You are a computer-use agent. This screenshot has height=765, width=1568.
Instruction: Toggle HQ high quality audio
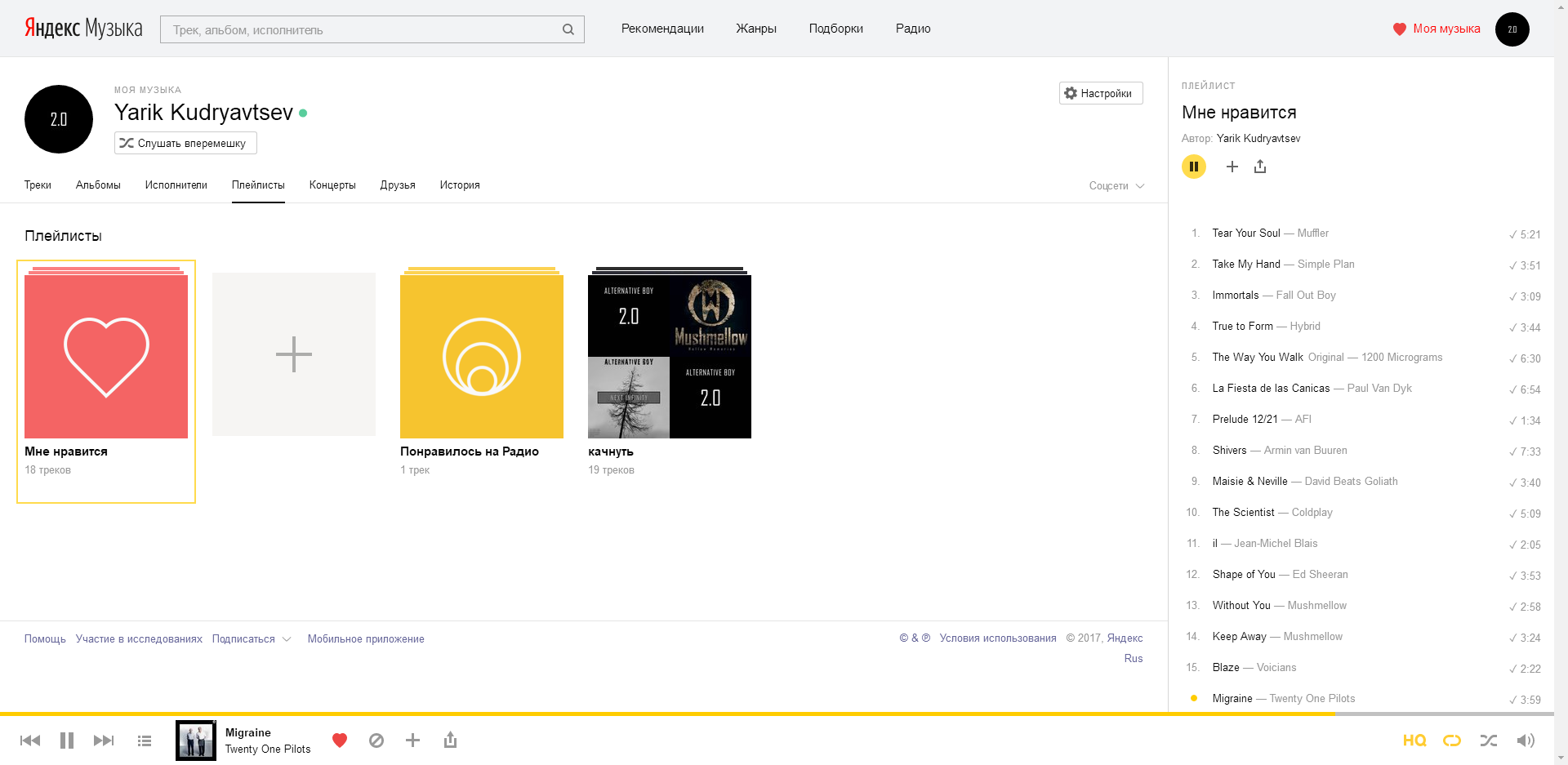pyautogui.click(x=1414, y=741)
